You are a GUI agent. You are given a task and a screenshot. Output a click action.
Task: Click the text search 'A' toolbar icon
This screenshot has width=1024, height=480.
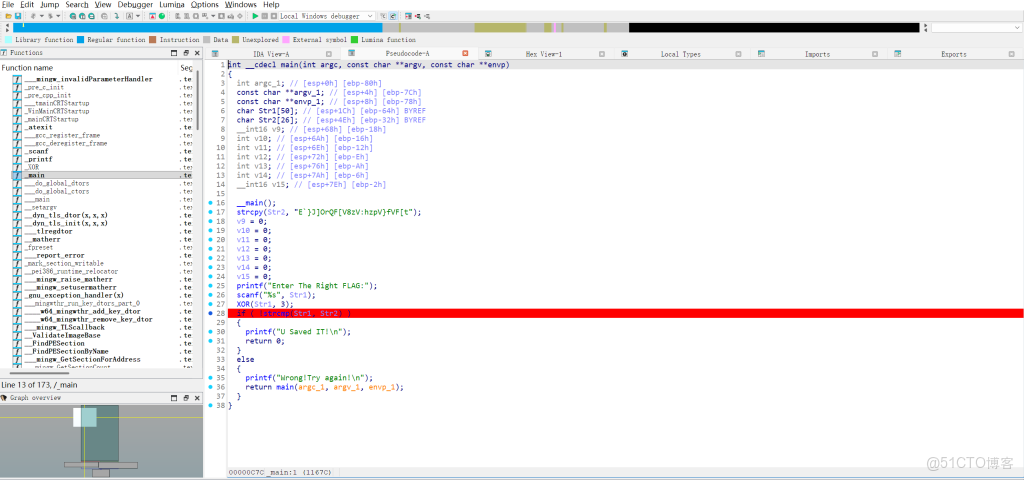tap(129, 16)
